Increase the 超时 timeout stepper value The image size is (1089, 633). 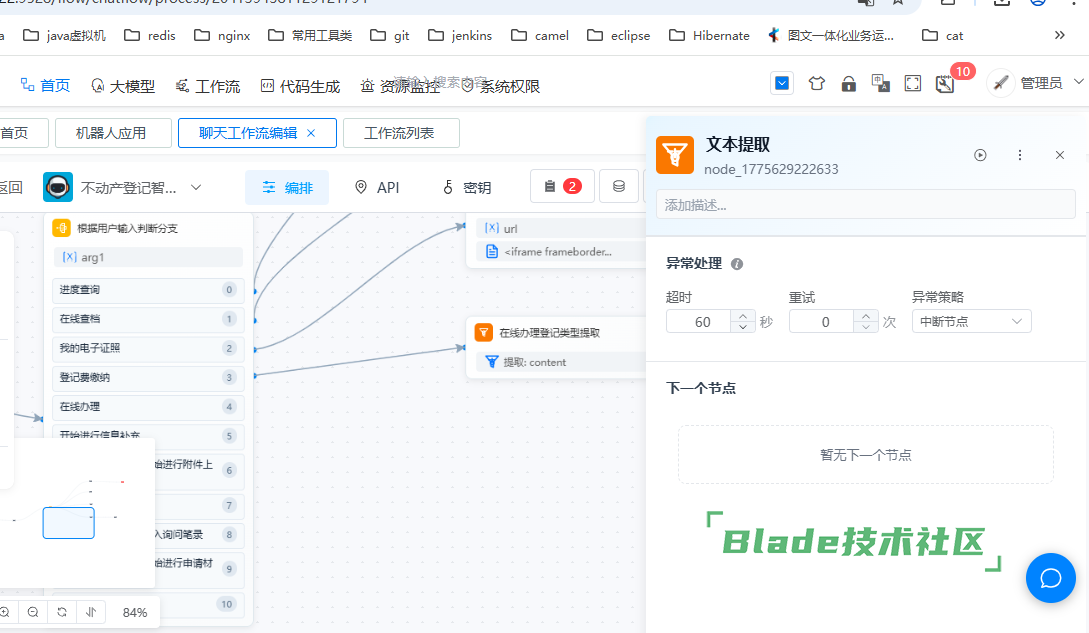[x=743, y=316]
